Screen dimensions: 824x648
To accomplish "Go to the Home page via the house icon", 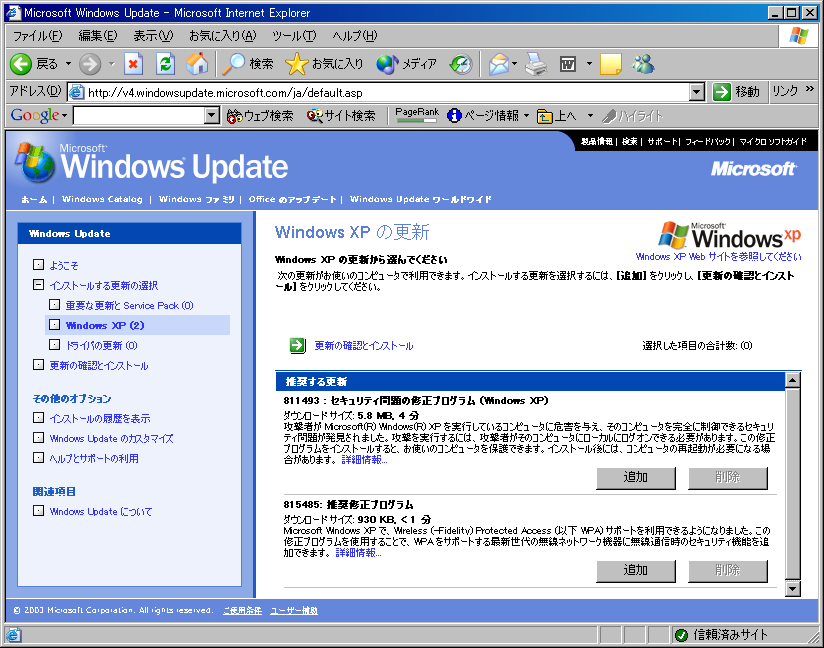I will click(x=197, y=64).
